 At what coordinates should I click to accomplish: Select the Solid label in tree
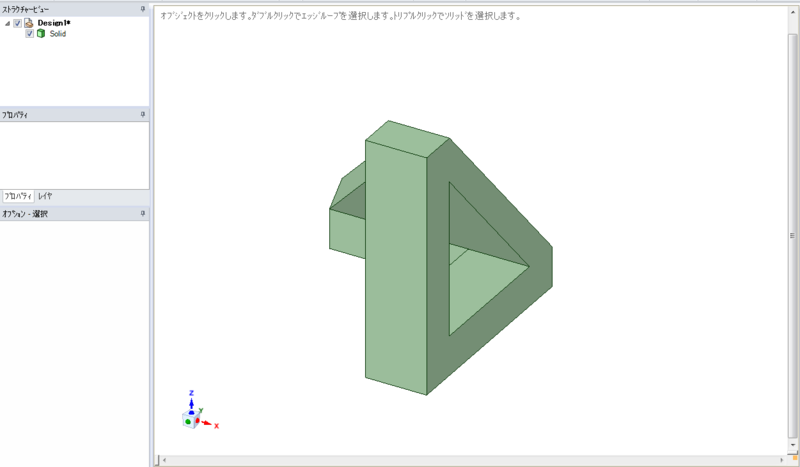click(x=58, y=34)
